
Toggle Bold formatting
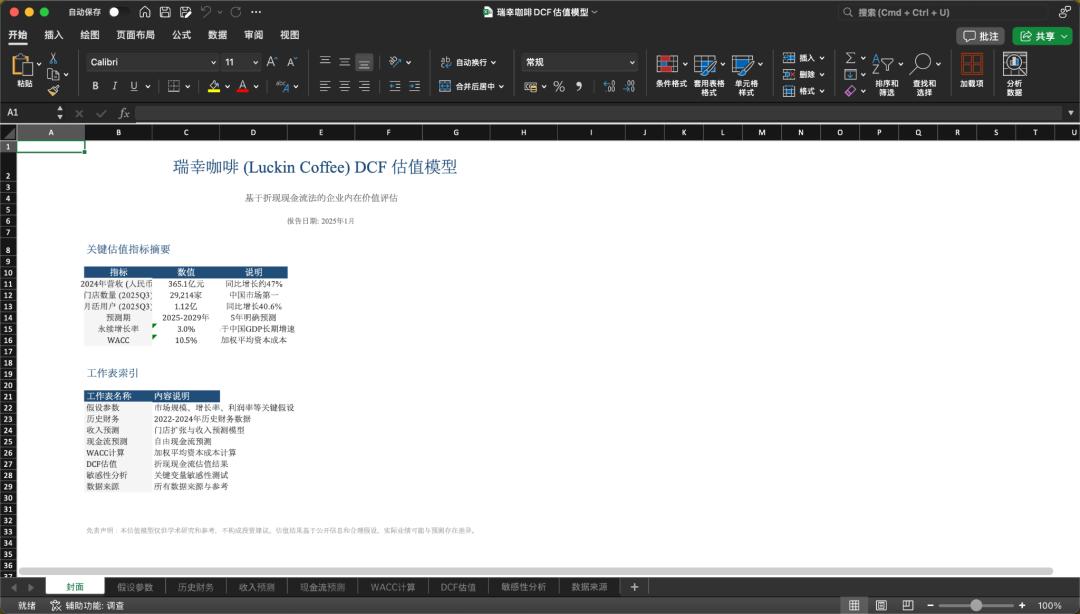pos(95,86)
